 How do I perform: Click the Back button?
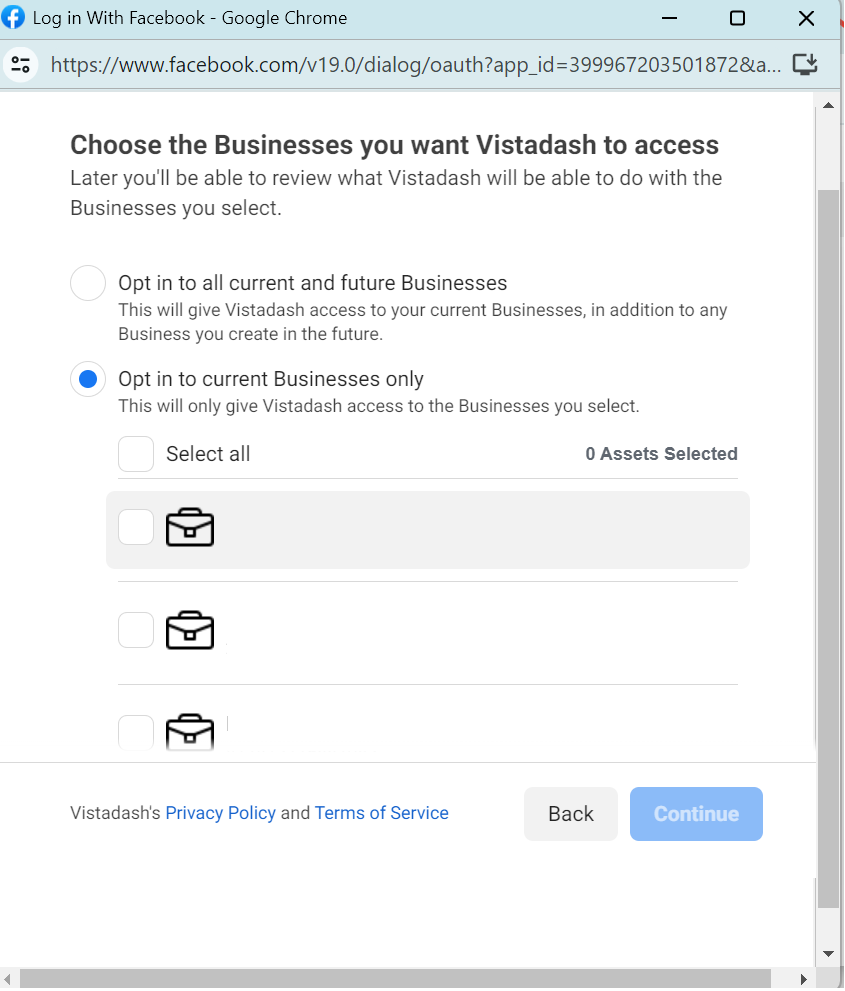point(571,814)
